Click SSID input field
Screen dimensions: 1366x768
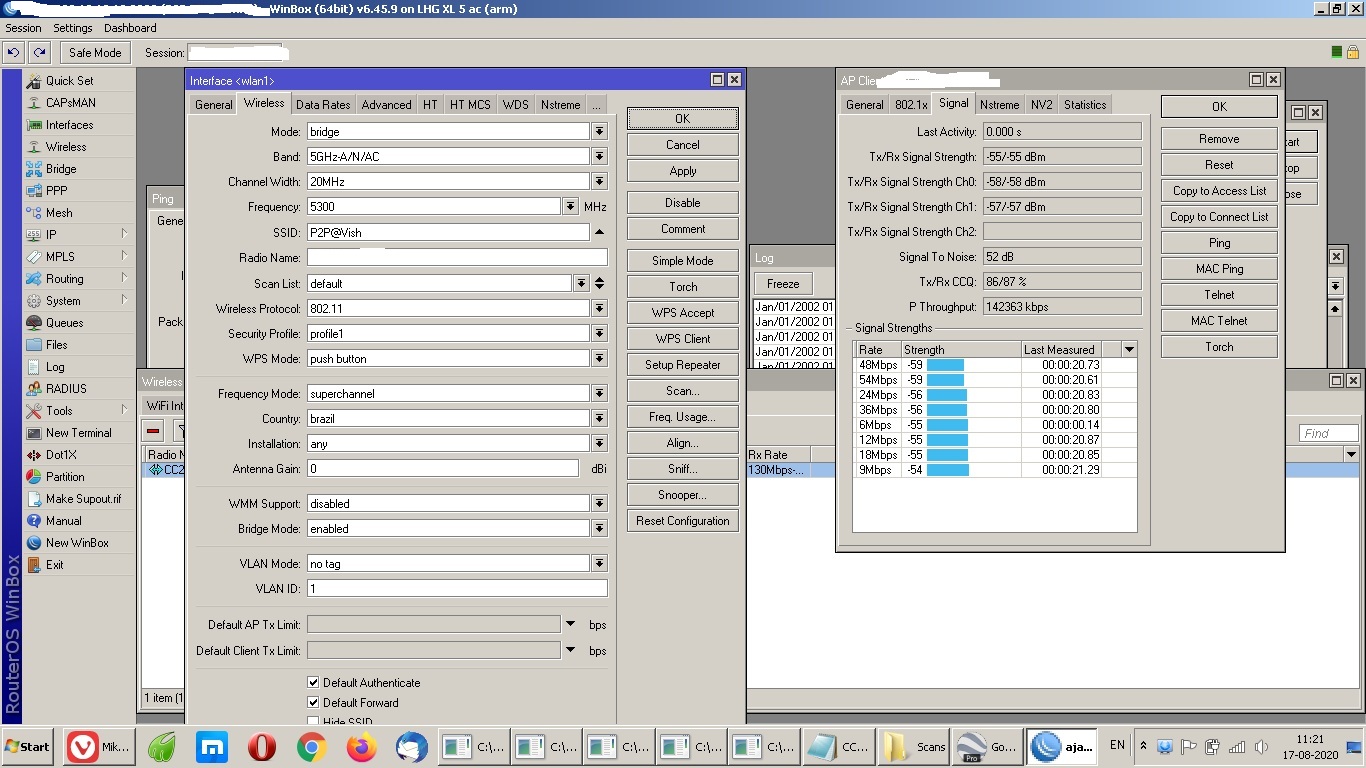point(448,232)
